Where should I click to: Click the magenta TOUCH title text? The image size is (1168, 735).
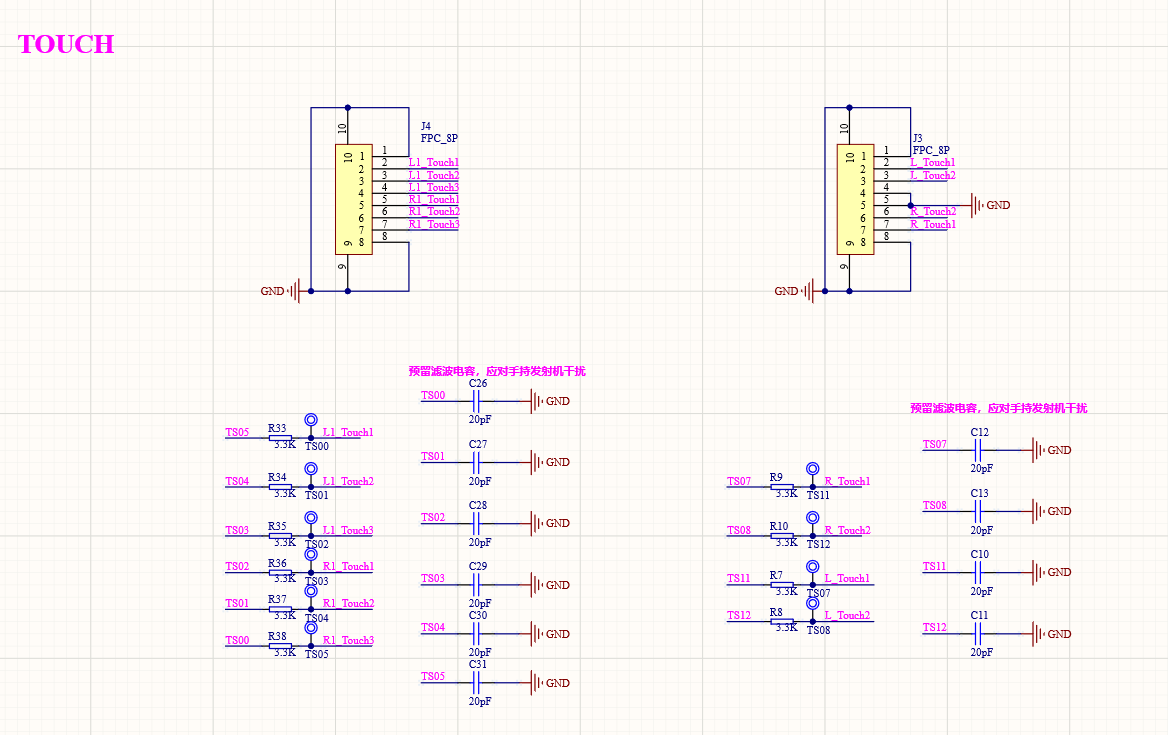click(66, 44)
